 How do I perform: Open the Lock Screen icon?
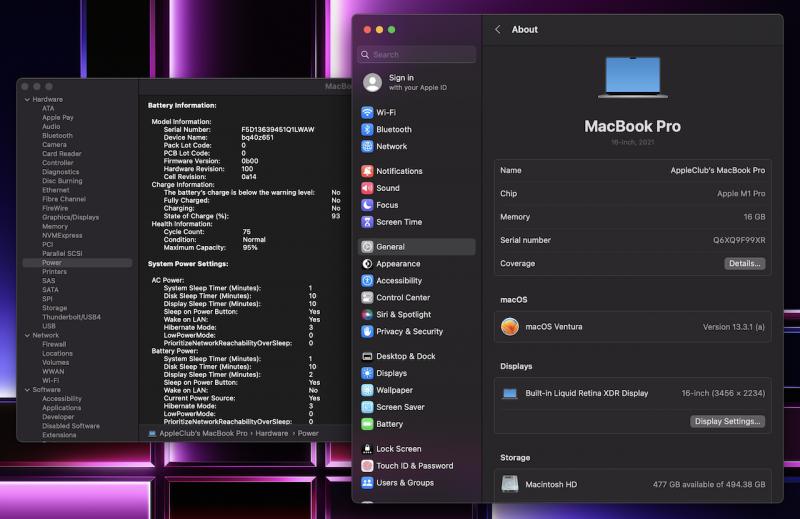pyautogui.click(x=367, y=449)
